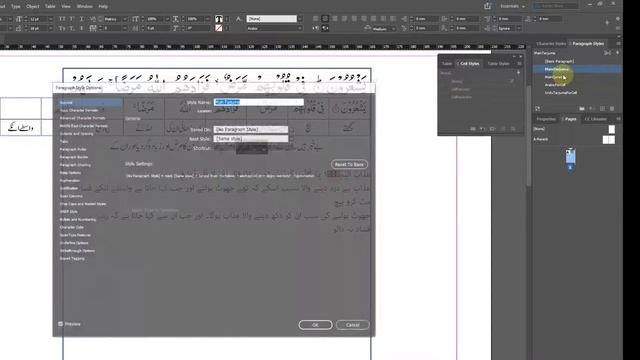Click clear overrides icon in Paragraph Styles

click(592, 109)
